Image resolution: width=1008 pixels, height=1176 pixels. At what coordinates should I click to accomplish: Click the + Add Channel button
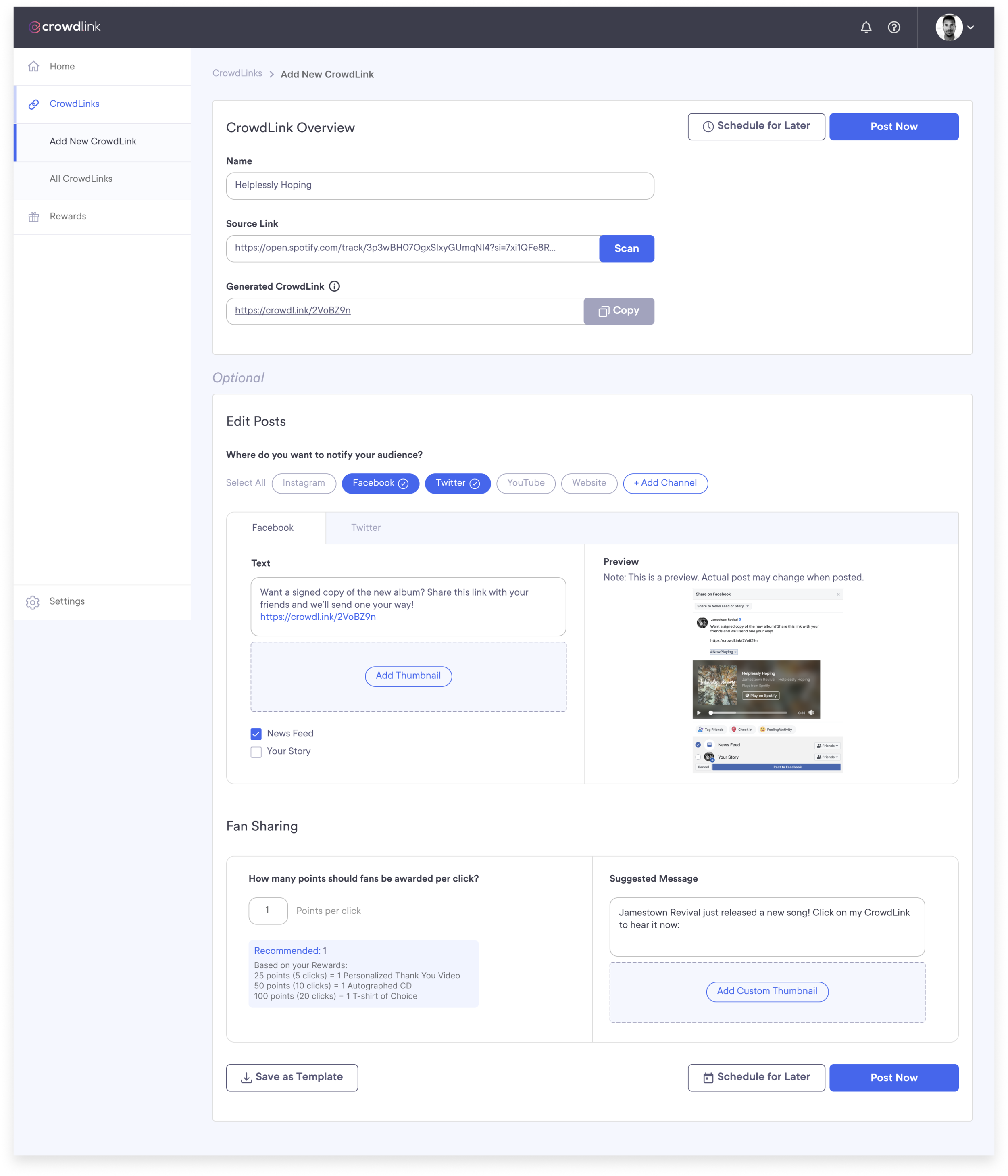pyautogui.click(x=665, y=483)
